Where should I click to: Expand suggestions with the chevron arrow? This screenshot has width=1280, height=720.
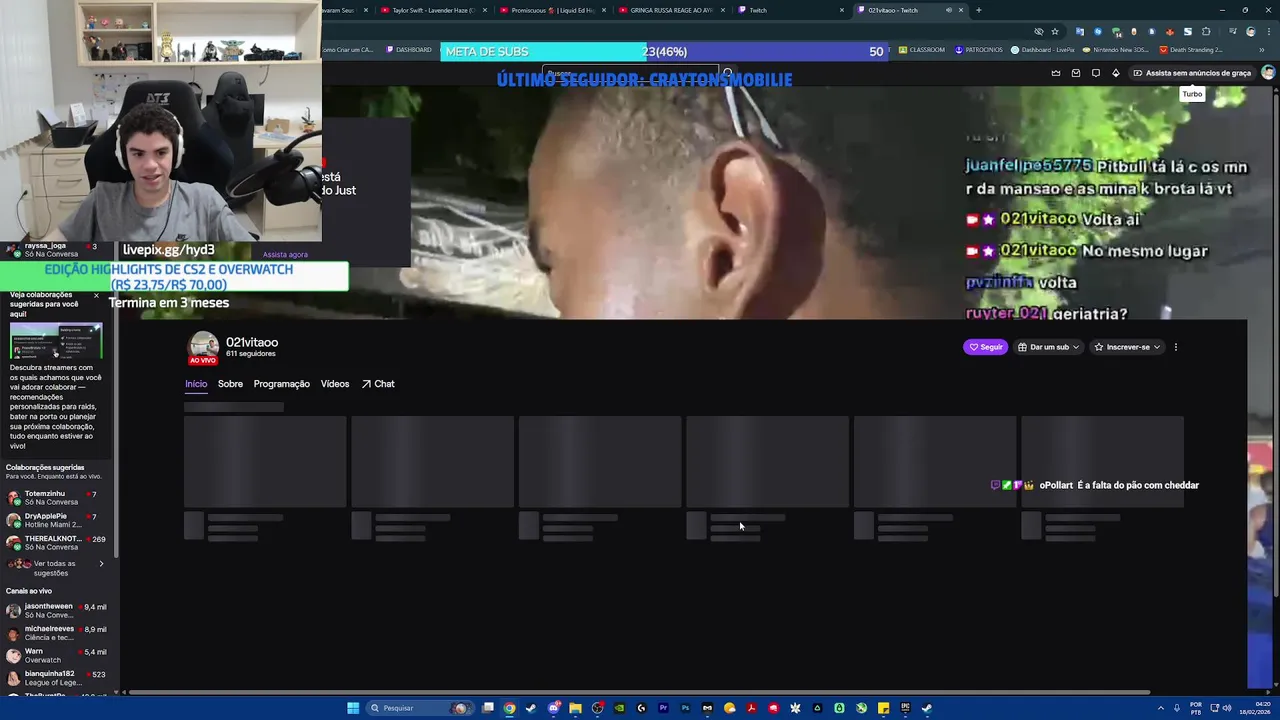[x=101, y=564]
